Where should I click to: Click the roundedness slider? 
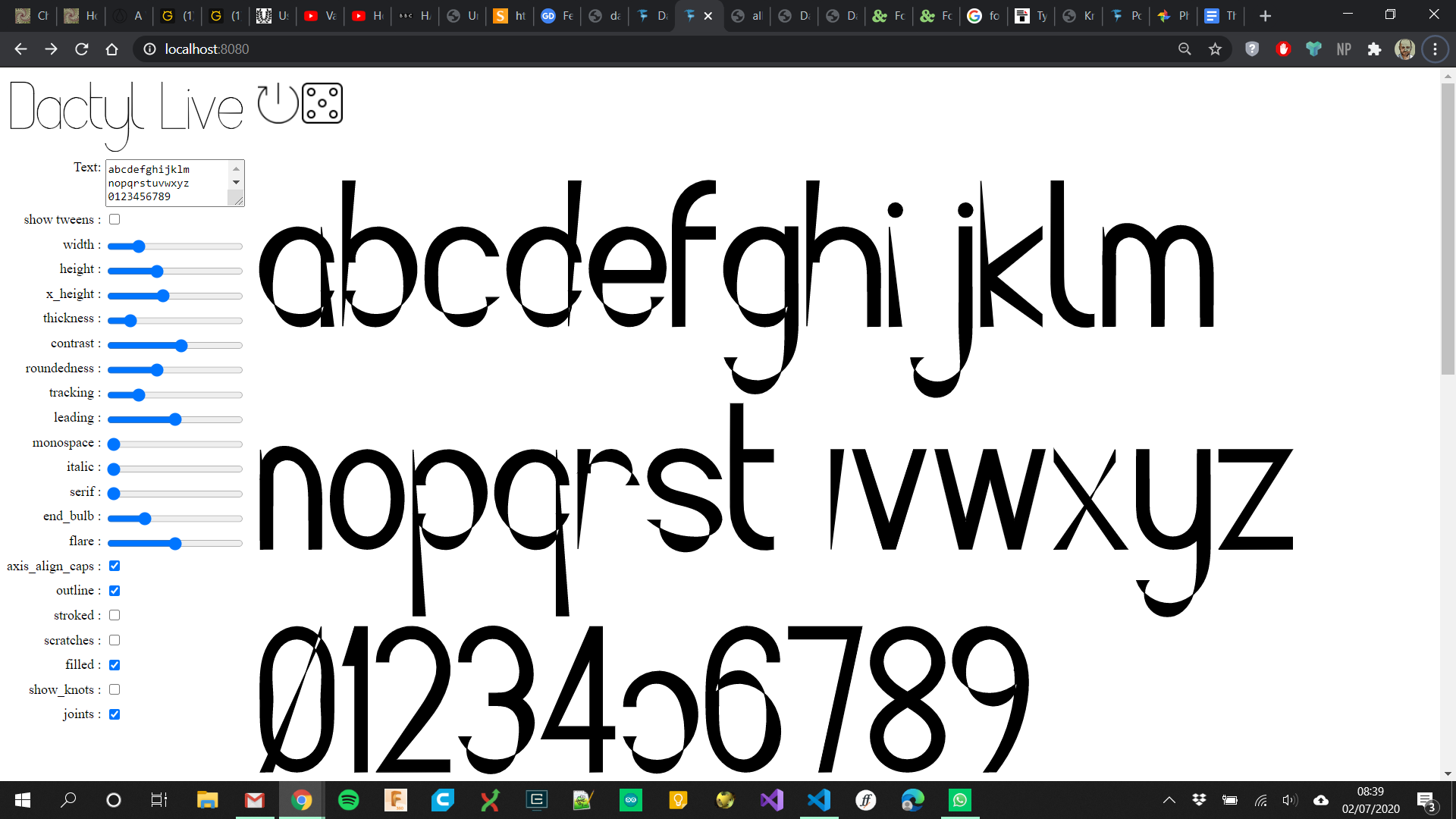click(175, 370)
